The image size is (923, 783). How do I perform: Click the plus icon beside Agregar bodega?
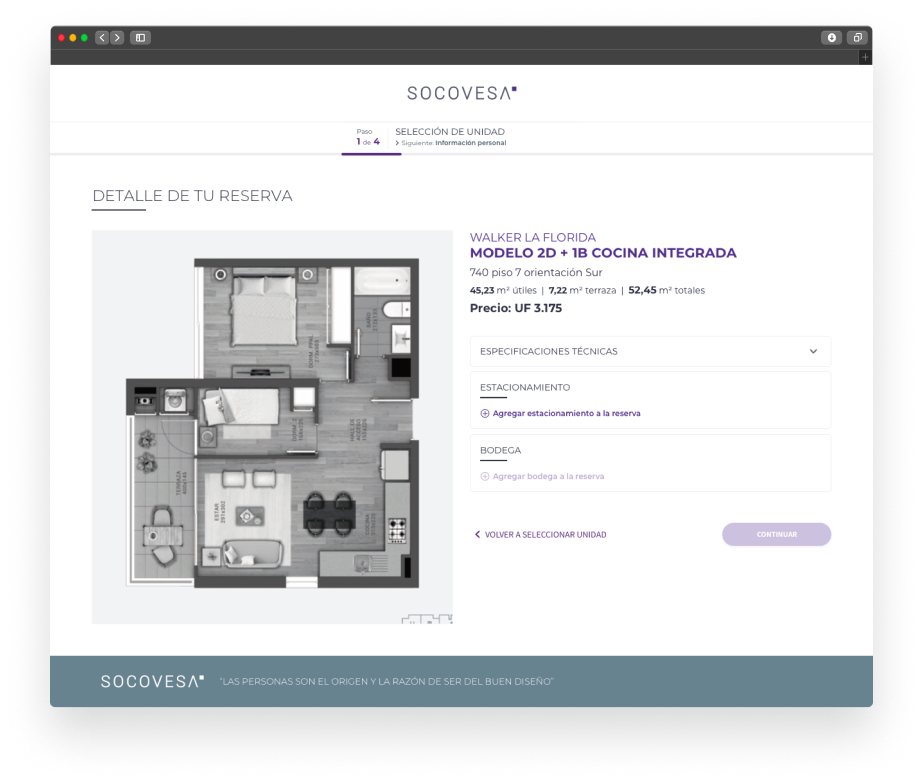coord(485,476)
